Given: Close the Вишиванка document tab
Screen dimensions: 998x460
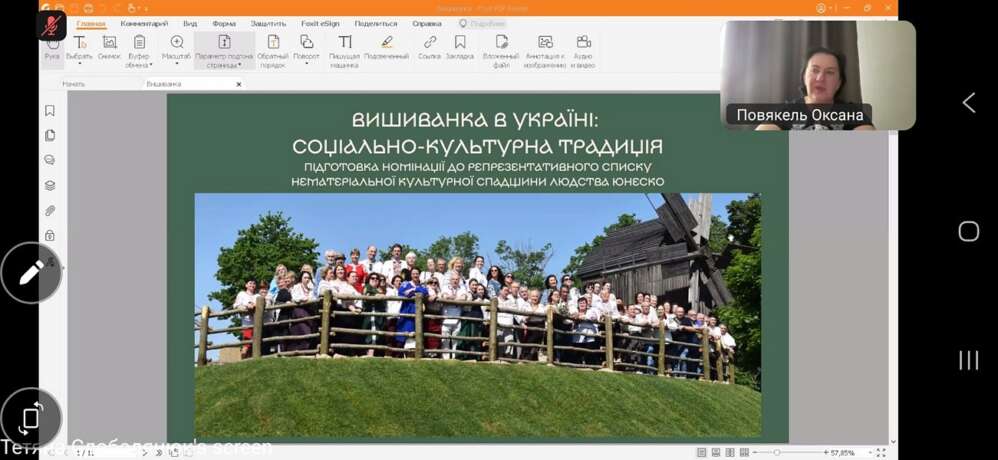Looking at the screenshot, I should coord(239,84).
